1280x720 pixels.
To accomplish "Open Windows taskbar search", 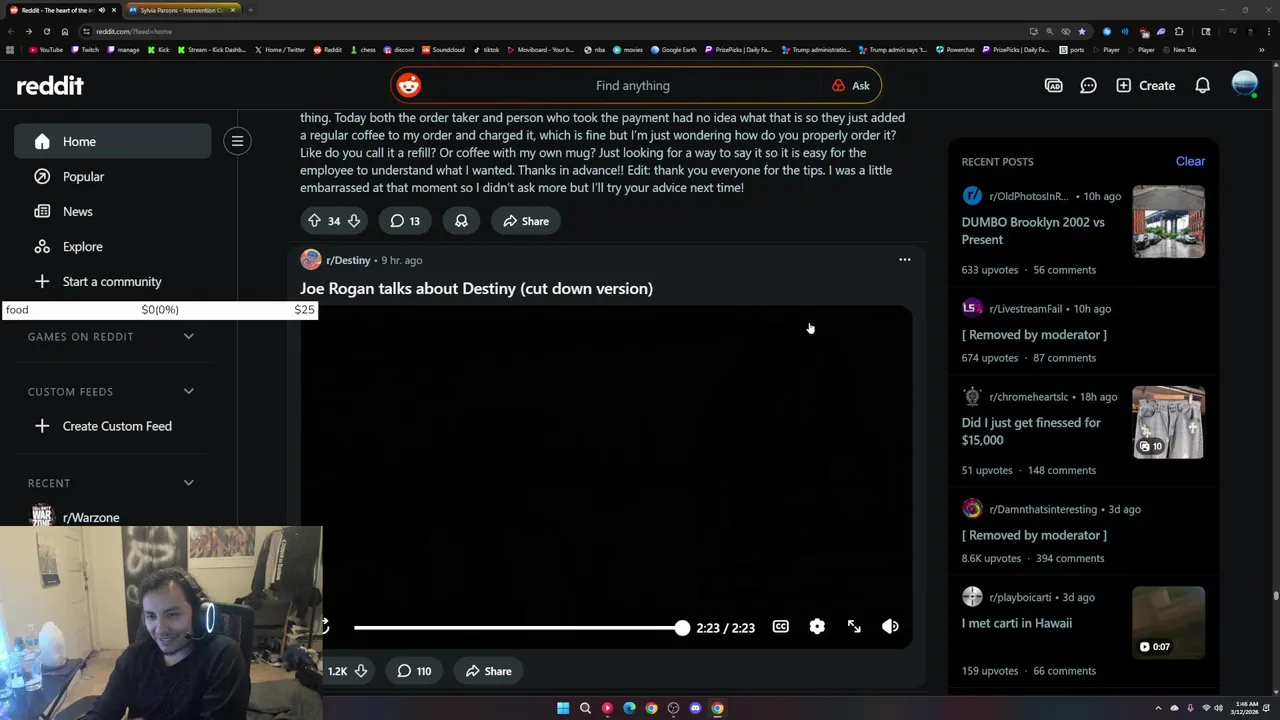I will click(x=585, y=708).
